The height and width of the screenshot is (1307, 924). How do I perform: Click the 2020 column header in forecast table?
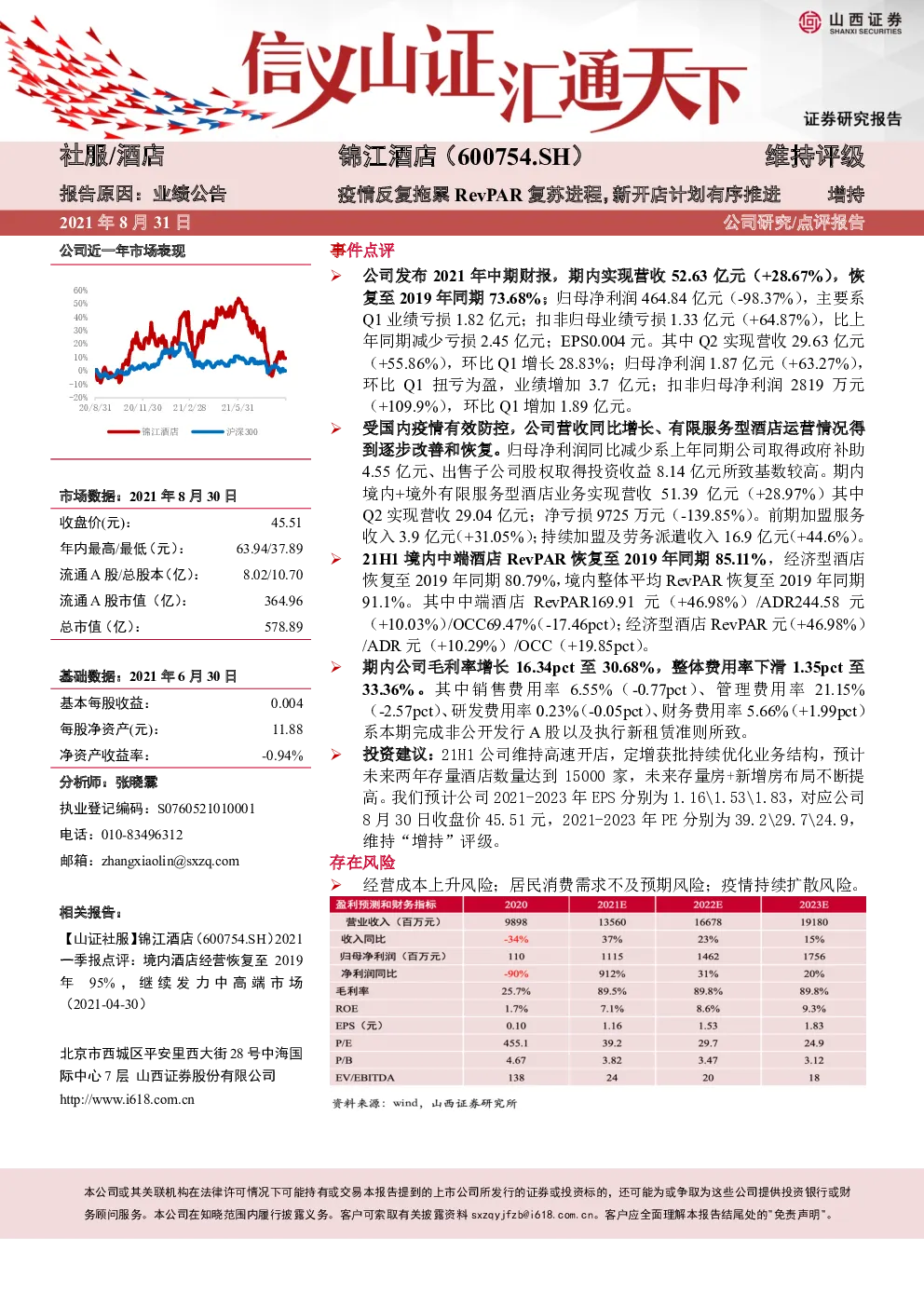[516, 905]
